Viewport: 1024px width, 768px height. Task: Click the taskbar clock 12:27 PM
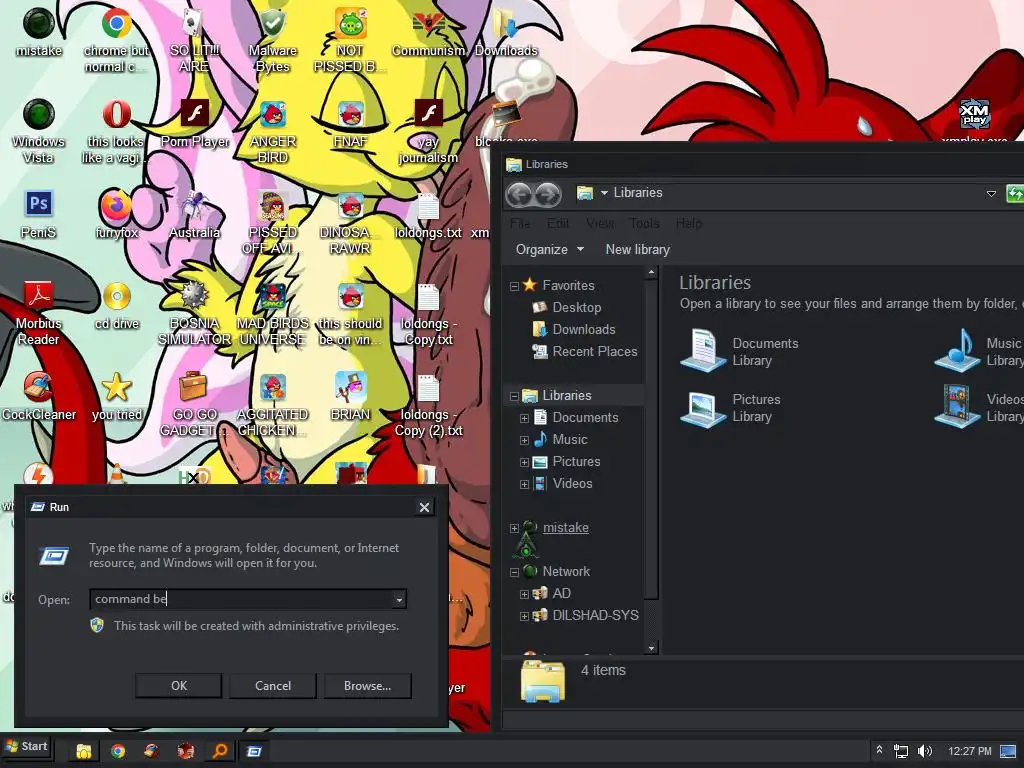click(x=970, y=752)
